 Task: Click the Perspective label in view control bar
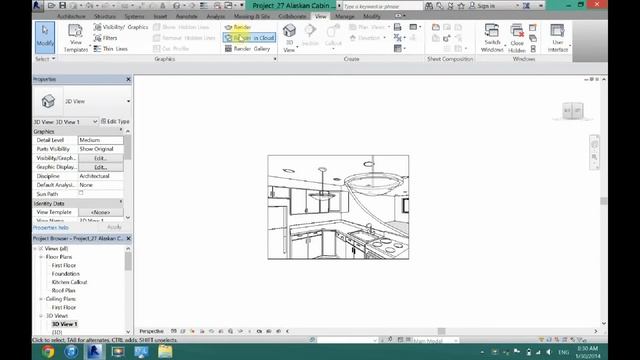151,331
